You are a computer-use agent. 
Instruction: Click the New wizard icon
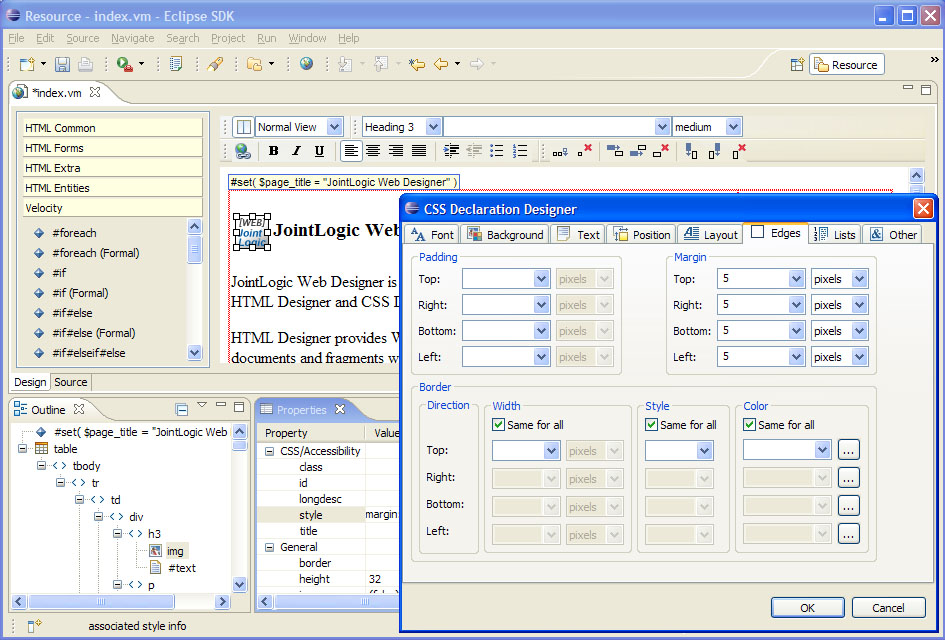[x=27, y=64]
